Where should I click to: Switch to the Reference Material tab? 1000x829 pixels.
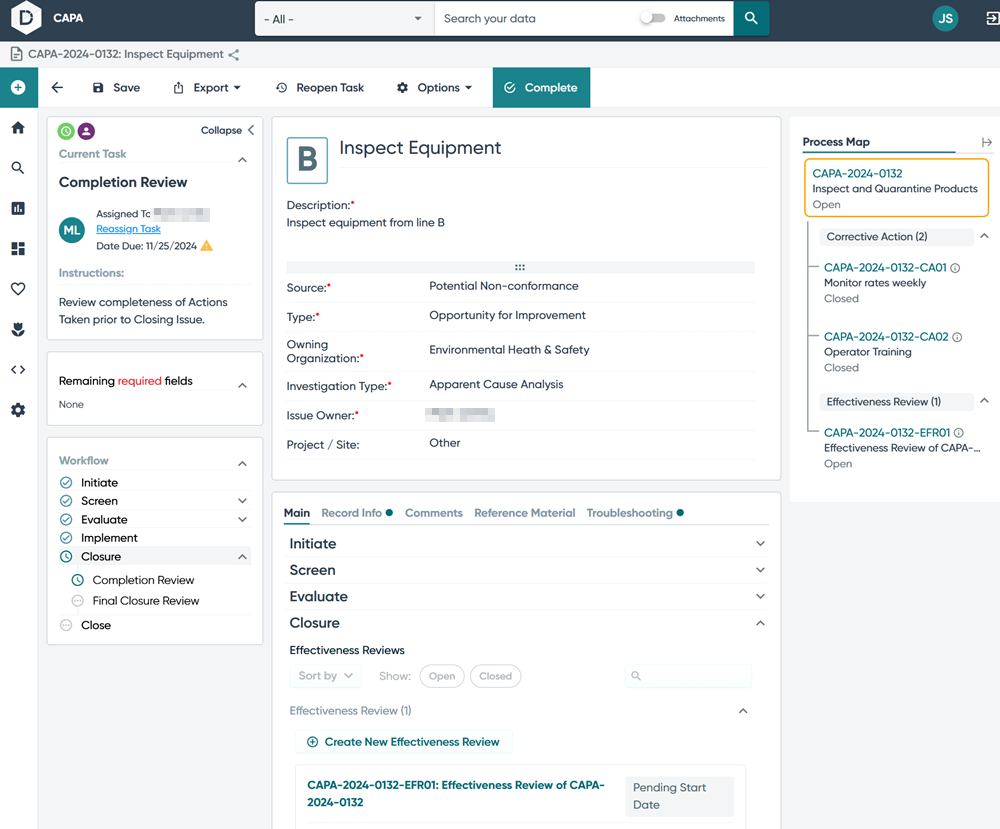click(x=524, y=513)
